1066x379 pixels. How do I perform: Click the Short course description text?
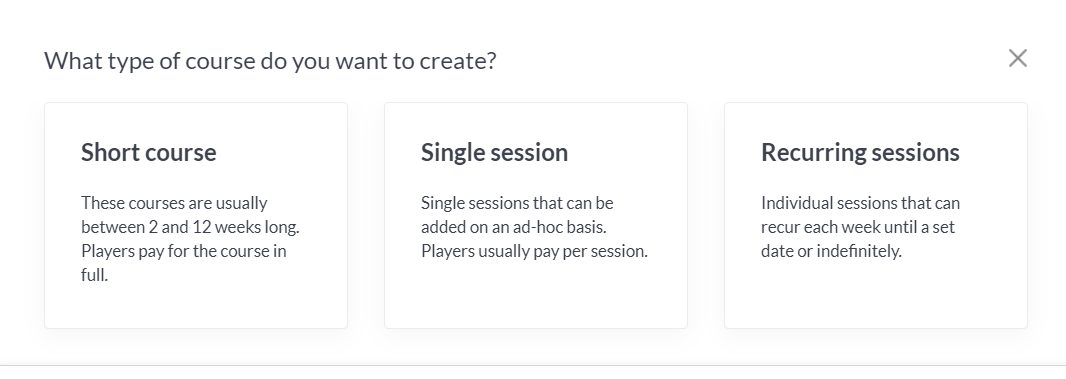coord(190,239)
